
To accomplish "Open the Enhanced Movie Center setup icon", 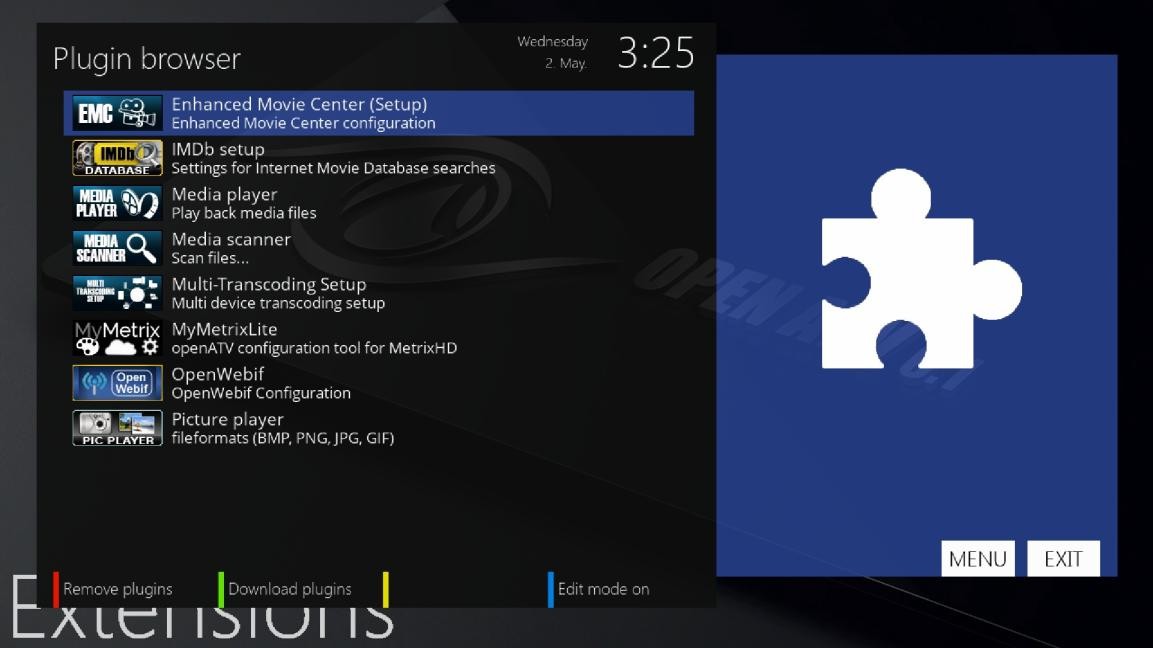I will [116, 112].
